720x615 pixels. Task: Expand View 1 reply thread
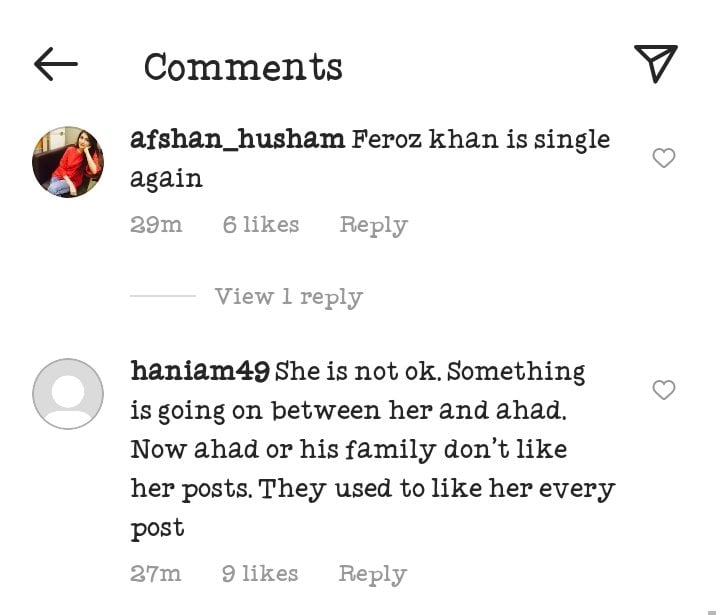coord(288,297)
